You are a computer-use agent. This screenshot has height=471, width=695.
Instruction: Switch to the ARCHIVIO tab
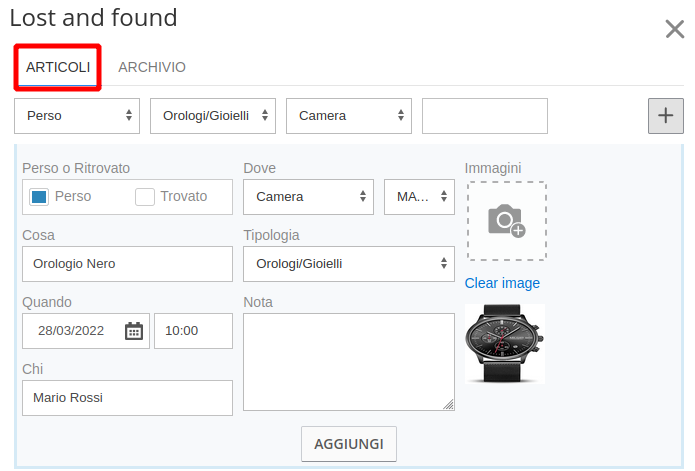[152, 67]
